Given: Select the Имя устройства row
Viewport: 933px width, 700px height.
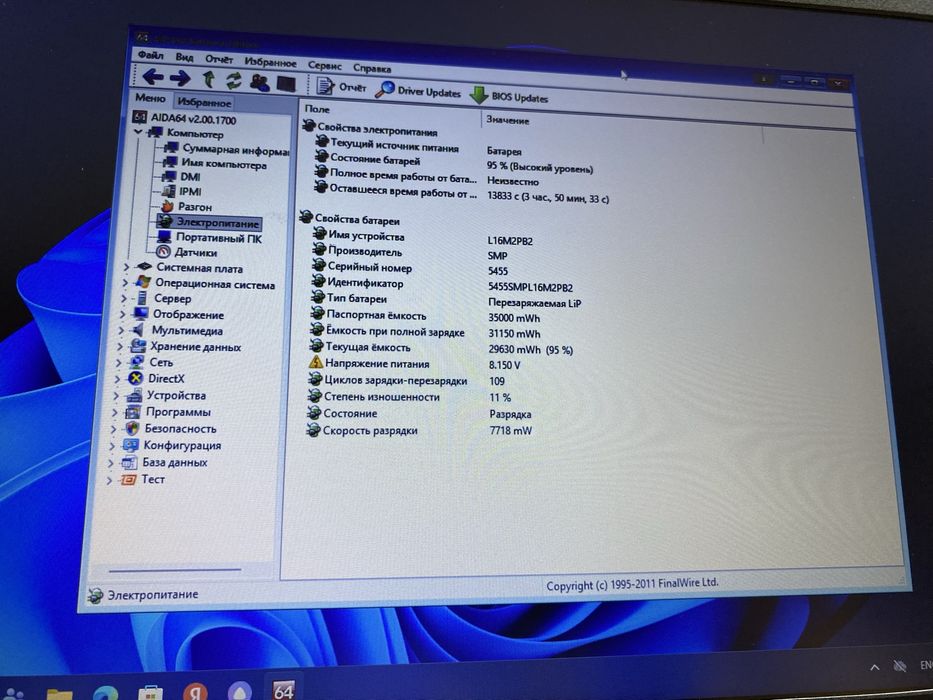Looking at the screenshot, I should pyautogui.click(x=422, y=238).
